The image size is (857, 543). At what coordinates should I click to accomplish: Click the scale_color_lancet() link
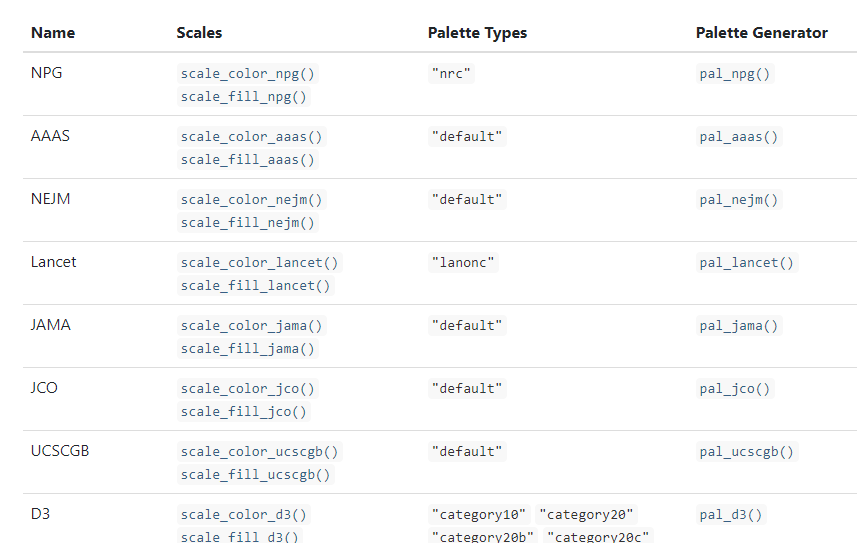[260, 263]
